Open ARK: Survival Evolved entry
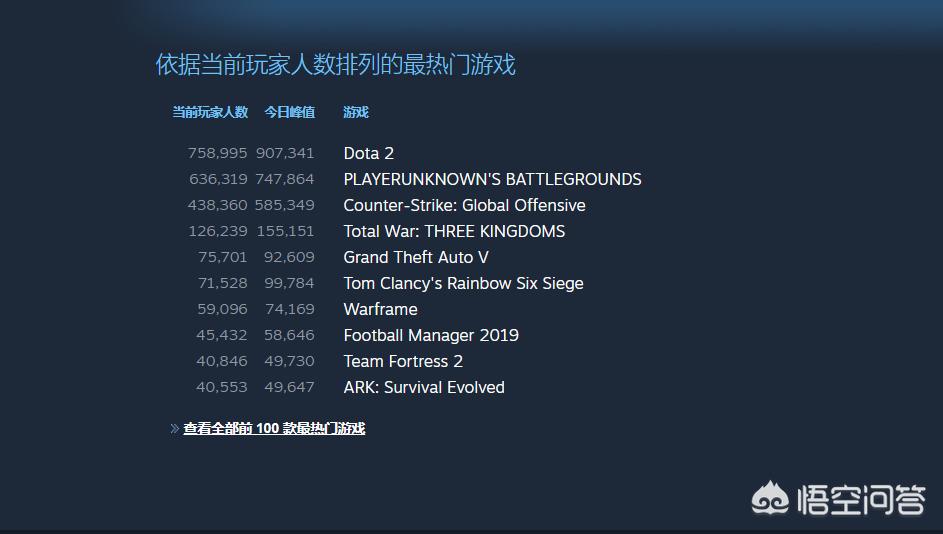Viewport: 943px width, 534px height. coord(423,387)
